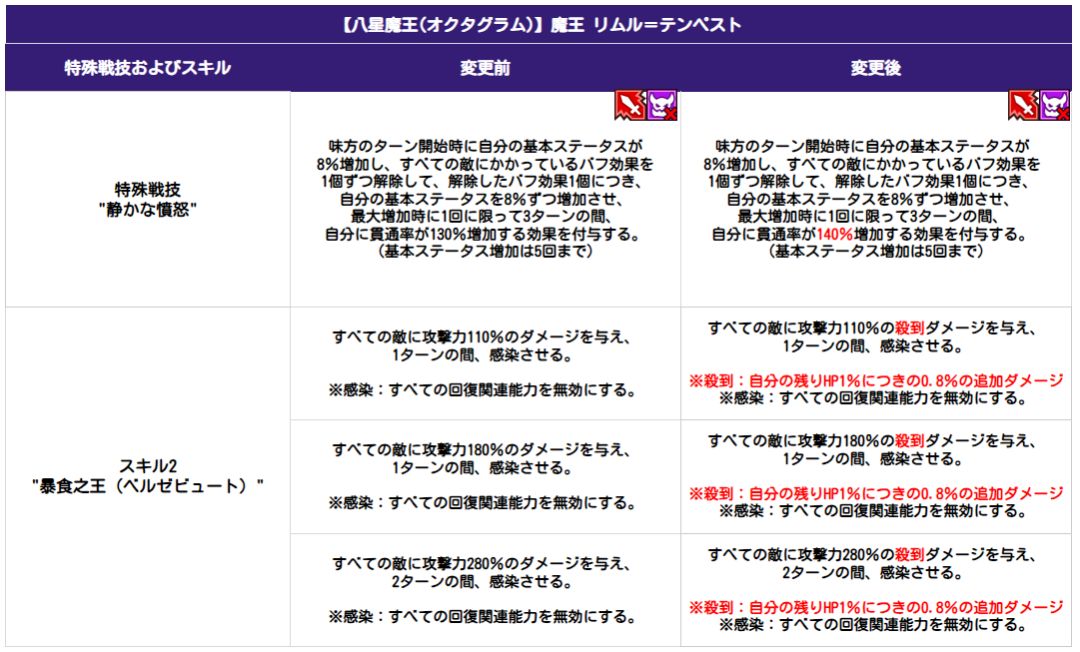The width and height of the screenshot is (1080, 652).
Task: Click 変更後 ※感染 note in the 280% row
Action: click(873, 624)
